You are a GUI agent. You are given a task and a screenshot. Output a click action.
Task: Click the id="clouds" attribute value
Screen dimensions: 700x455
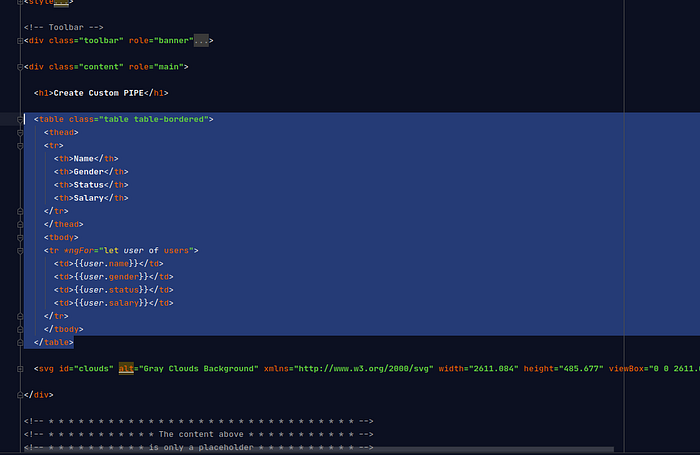pyautogui.click(x=94, y=369)
